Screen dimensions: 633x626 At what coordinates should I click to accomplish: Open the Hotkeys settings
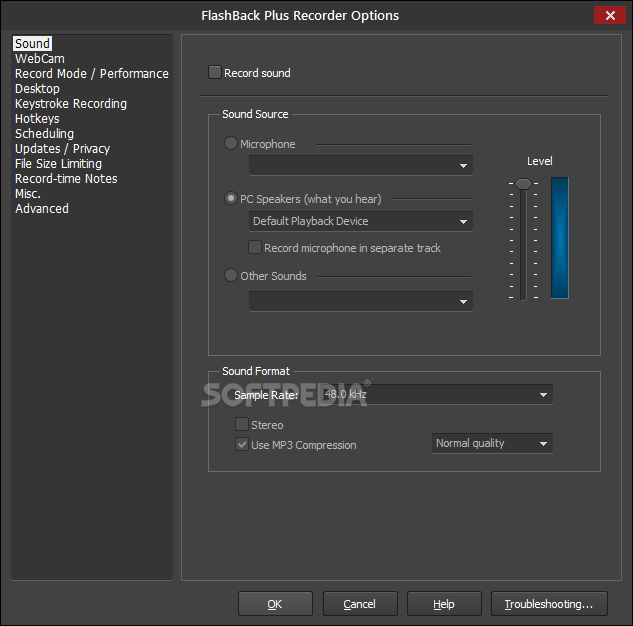click(37, 119)
